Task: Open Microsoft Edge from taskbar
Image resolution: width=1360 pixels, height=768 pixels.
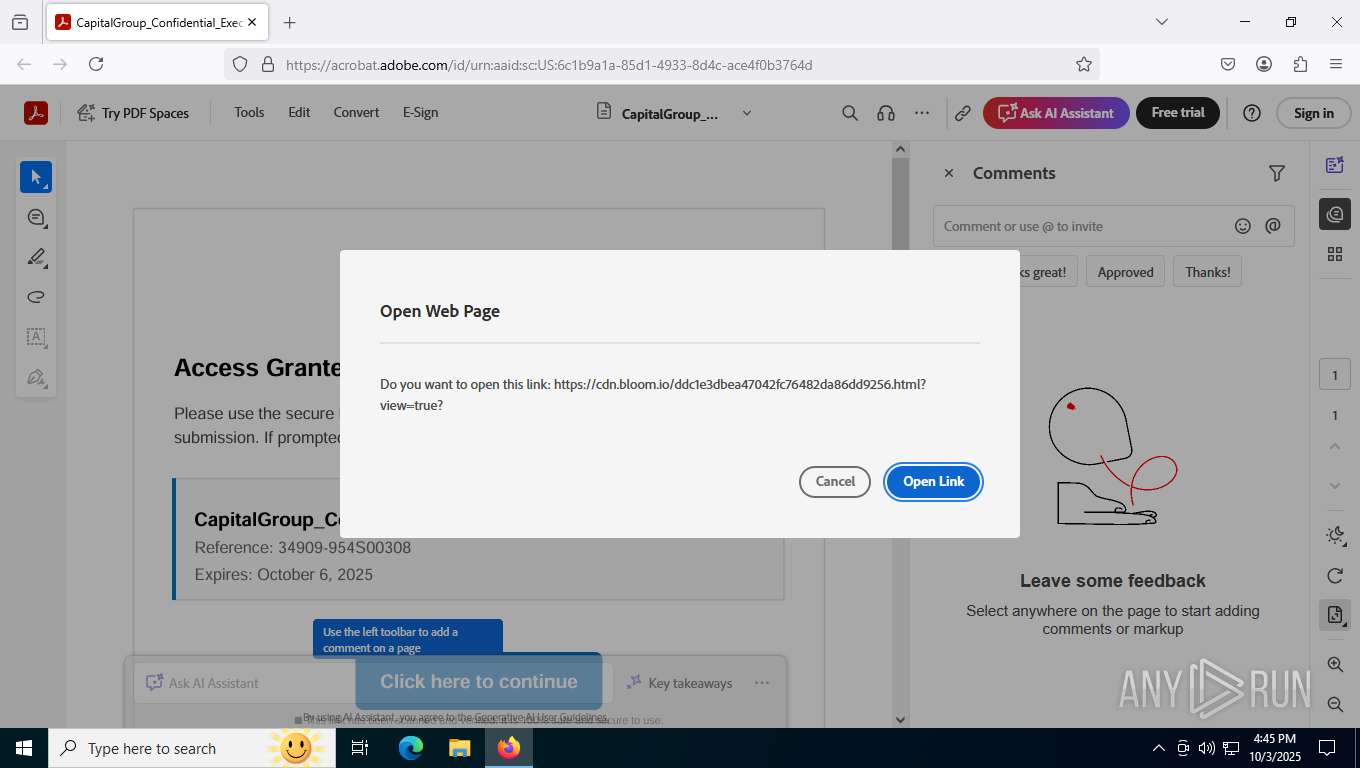Action: coord(410,748)
